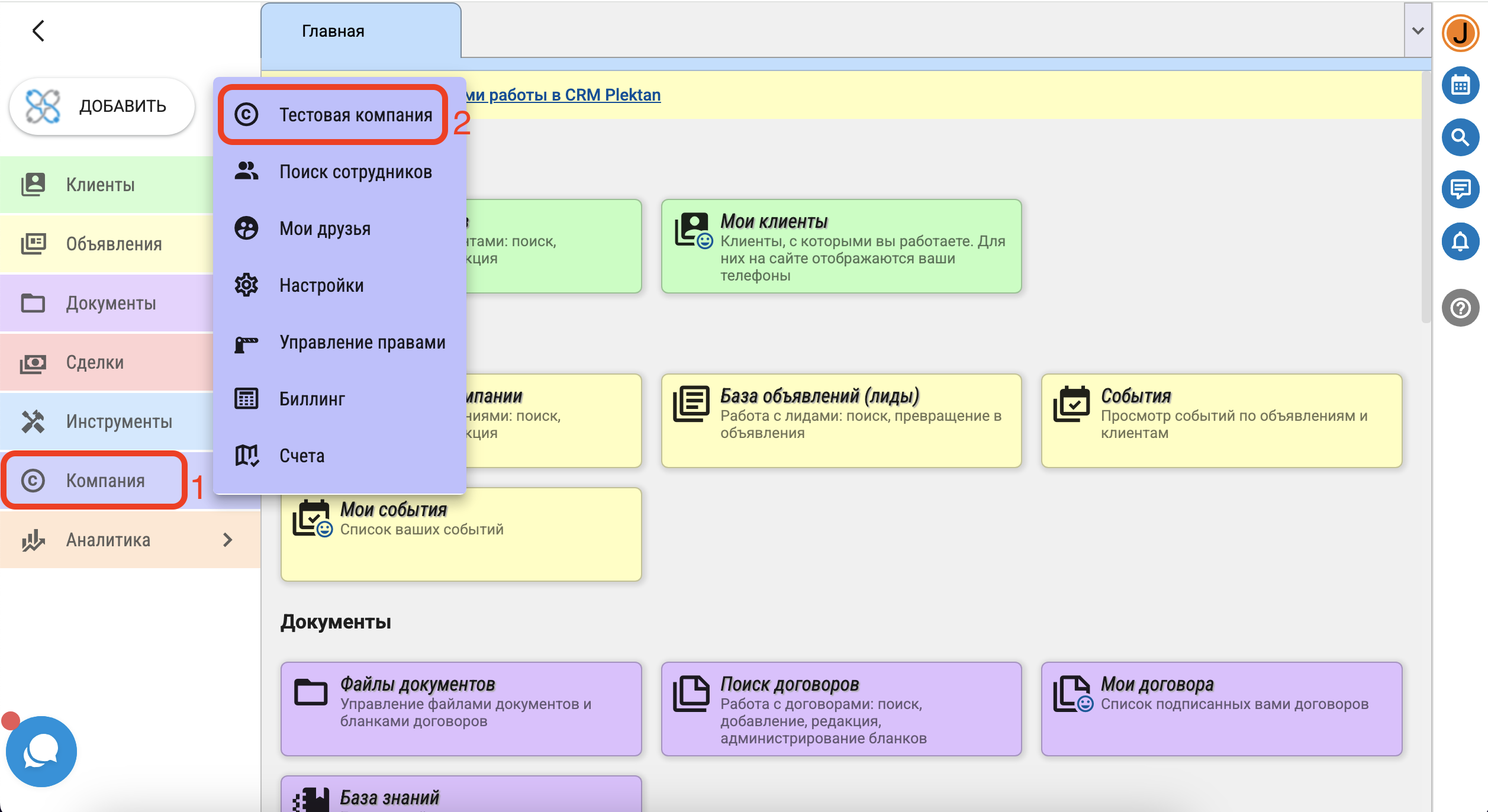Click the blue search magnifier icon
This screenshot has width=1488, height=812.
coord(1460,138)
